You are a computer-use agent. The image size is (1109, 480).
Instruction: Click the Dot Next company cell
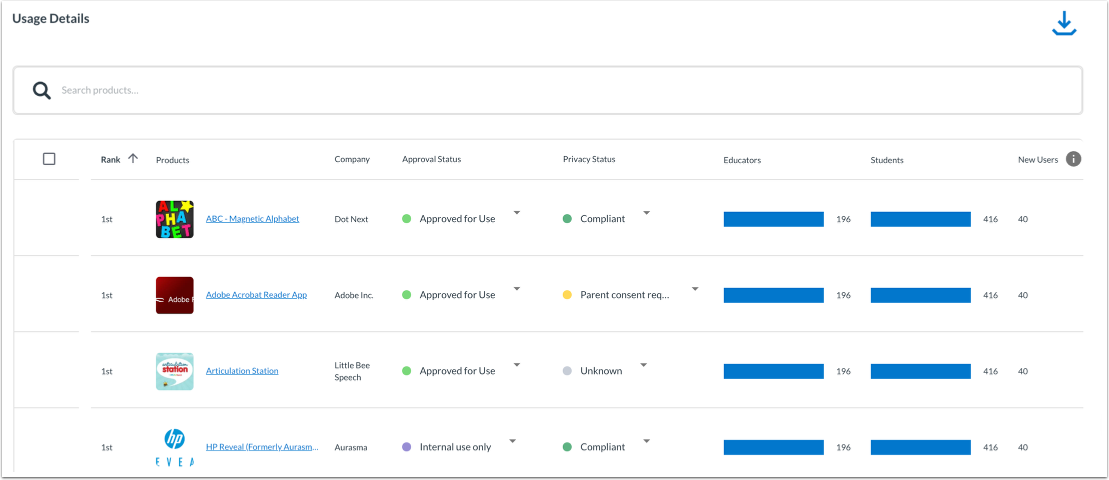[x=352, y=219]
